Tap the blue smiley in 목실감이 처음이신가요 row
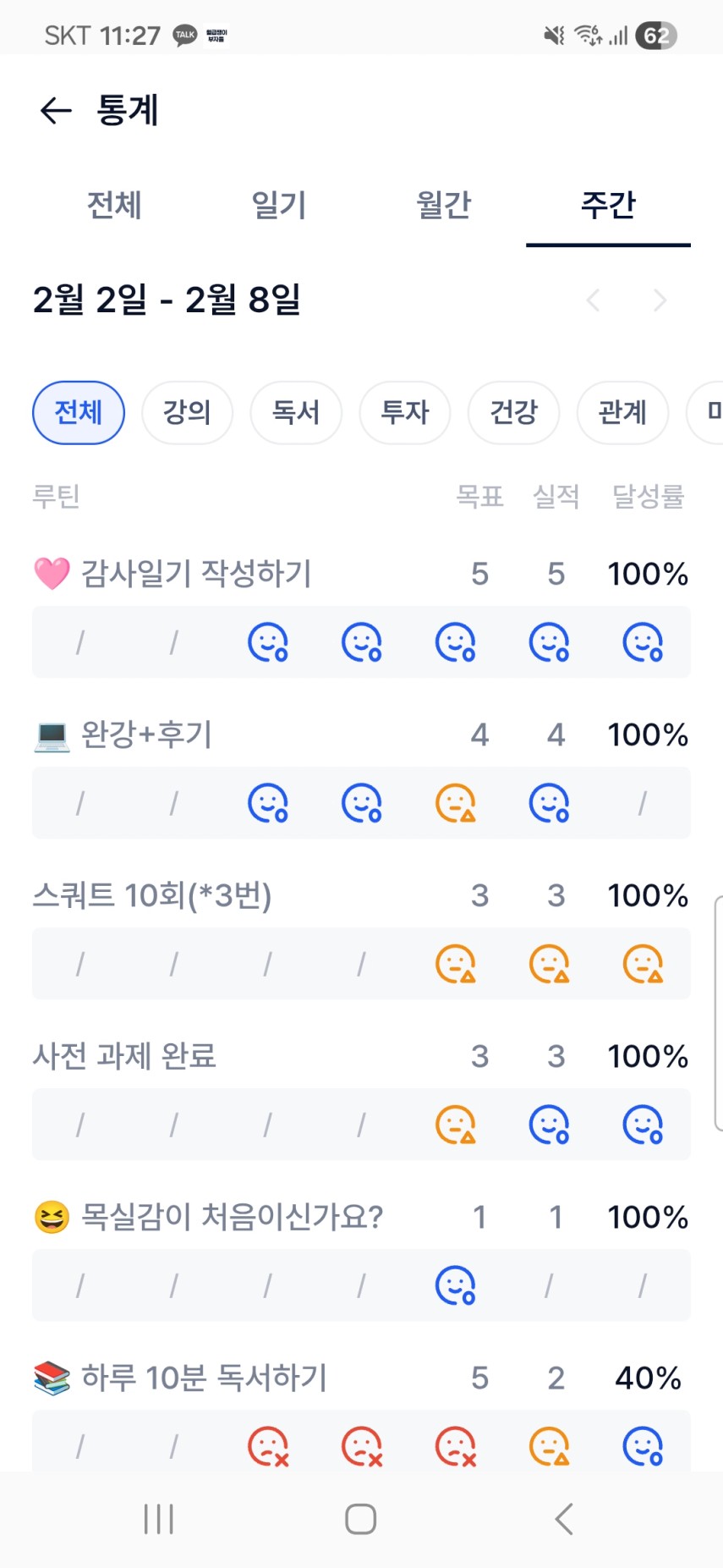The height and width of the screenshot is (1568, 723). [456, 1285]
